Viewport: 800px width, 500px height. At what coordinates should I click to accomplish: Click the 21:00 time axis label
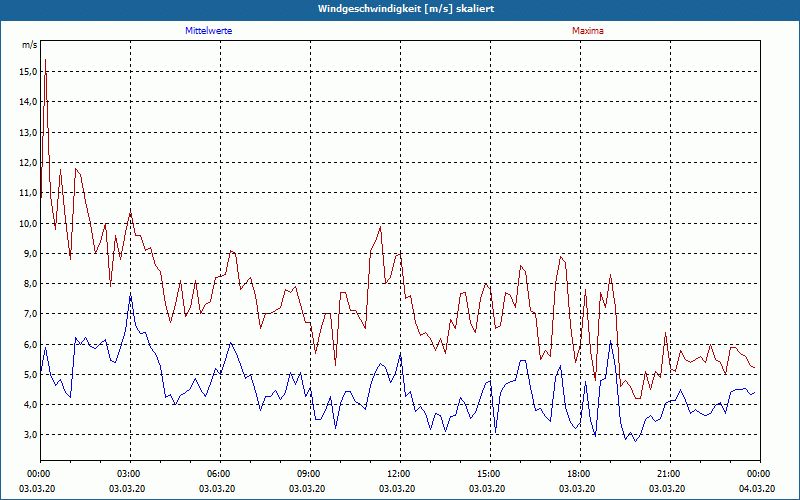click(x=670, y=474)
